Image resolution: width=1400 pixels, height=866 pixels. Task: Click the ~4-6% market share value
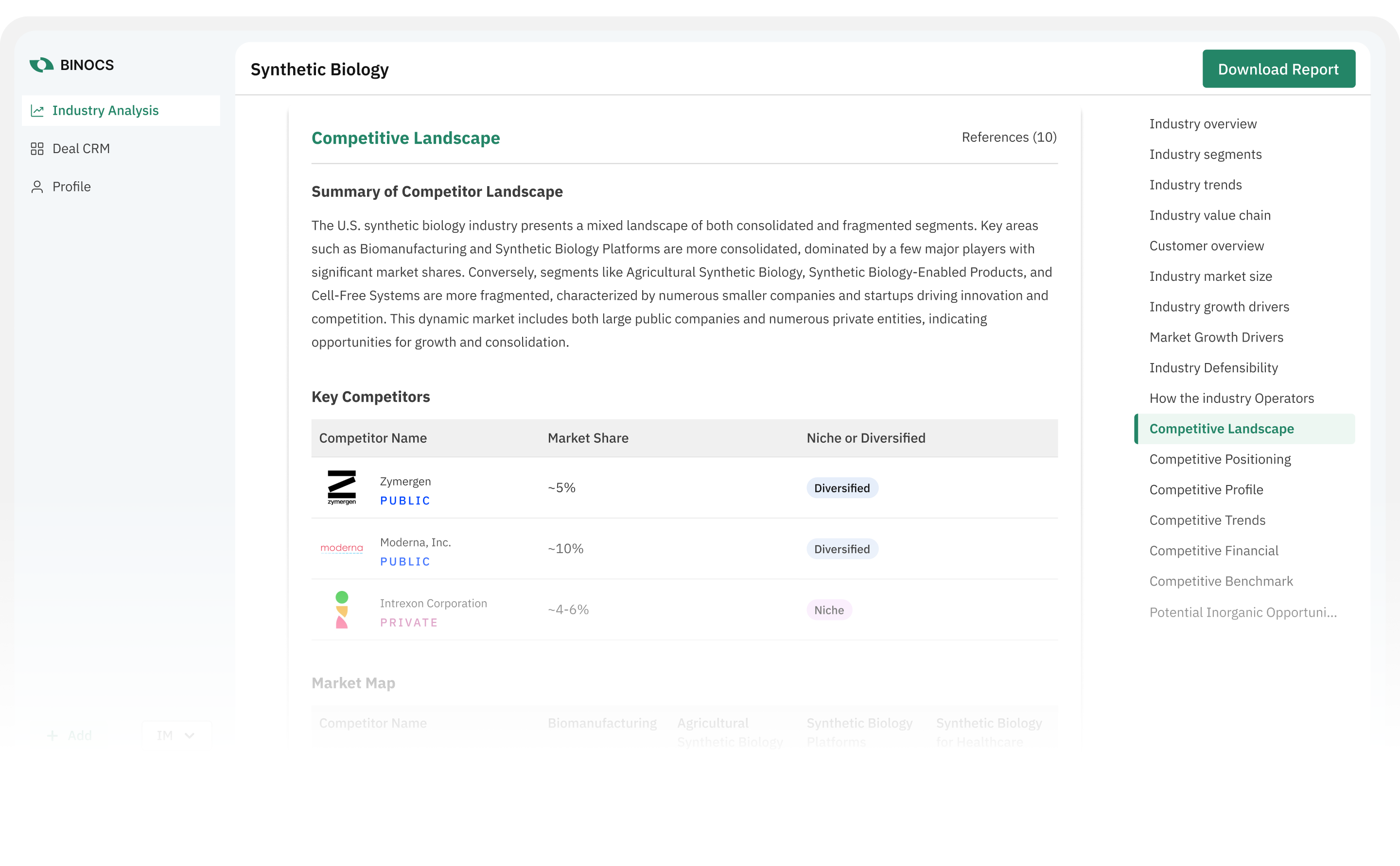[x=568, y=609]
